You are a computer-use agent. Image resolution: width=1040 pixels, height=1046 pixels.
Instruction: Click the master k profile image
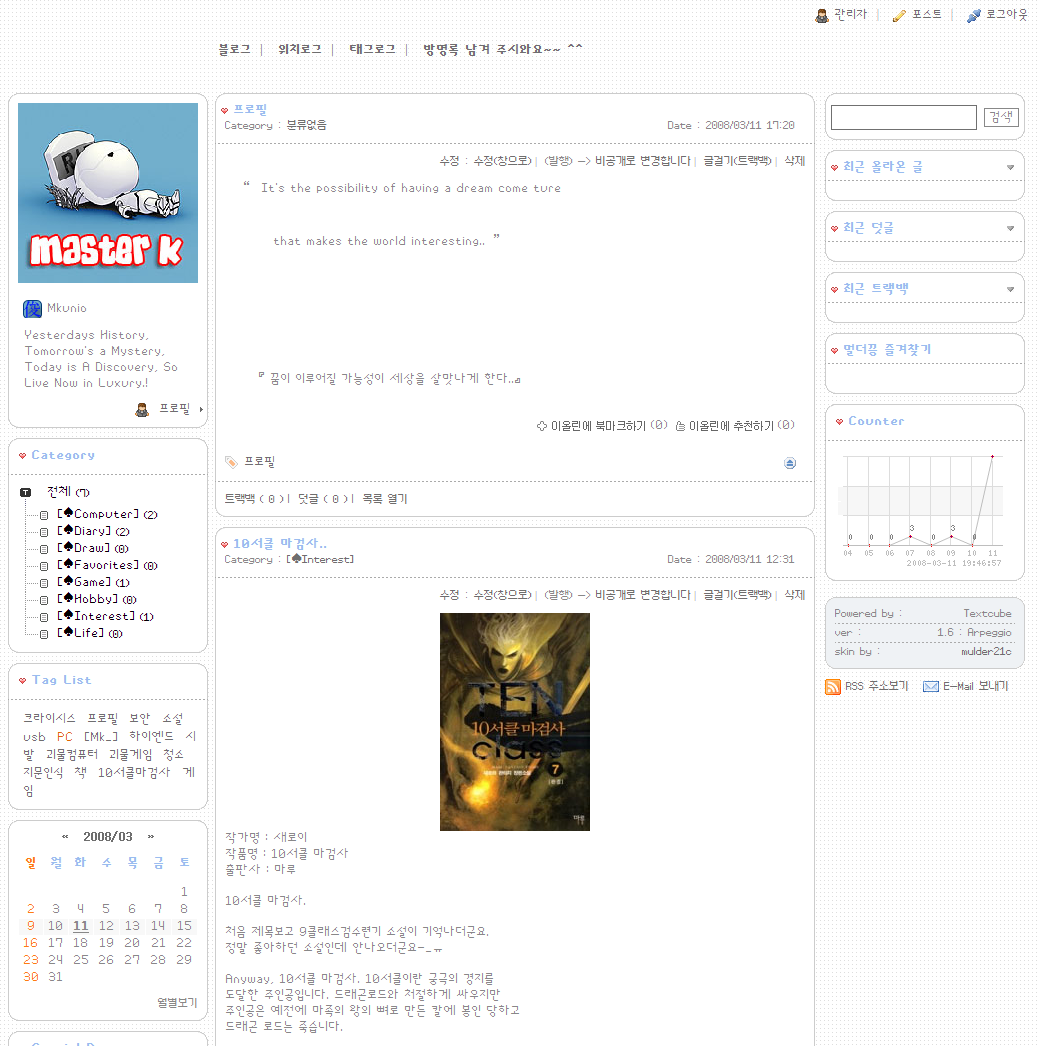(108, 193)
